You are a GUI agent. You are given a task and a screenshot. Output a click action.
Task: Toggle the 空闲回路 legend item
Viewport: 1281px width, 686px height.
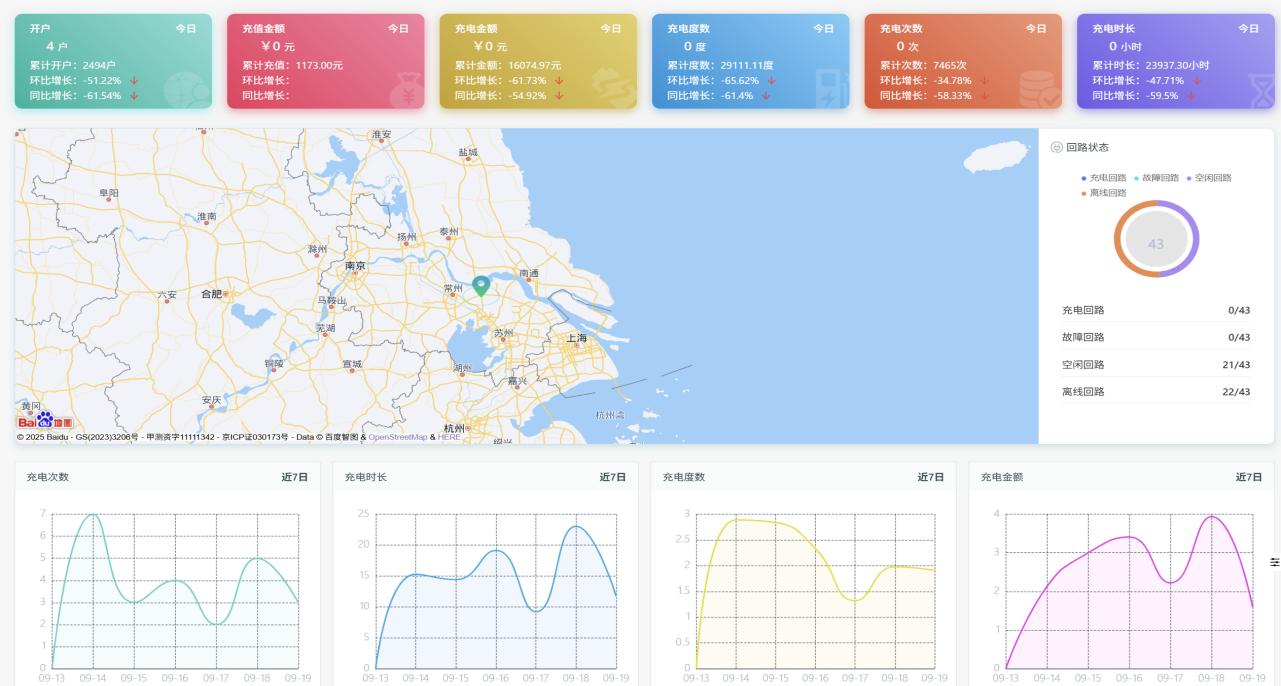click(1212, 178)
